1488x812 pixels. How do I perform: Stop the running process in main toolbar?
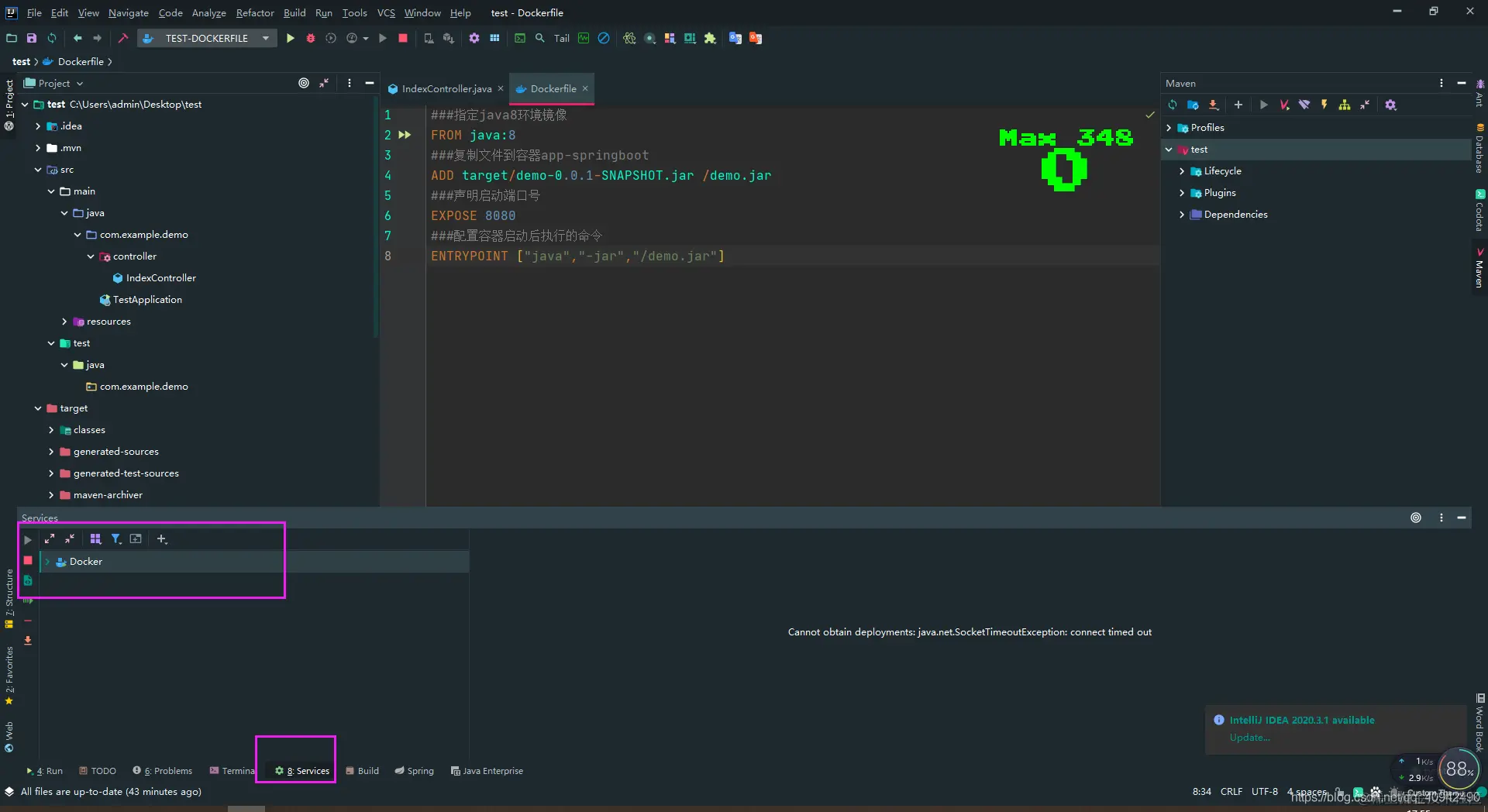403,38
